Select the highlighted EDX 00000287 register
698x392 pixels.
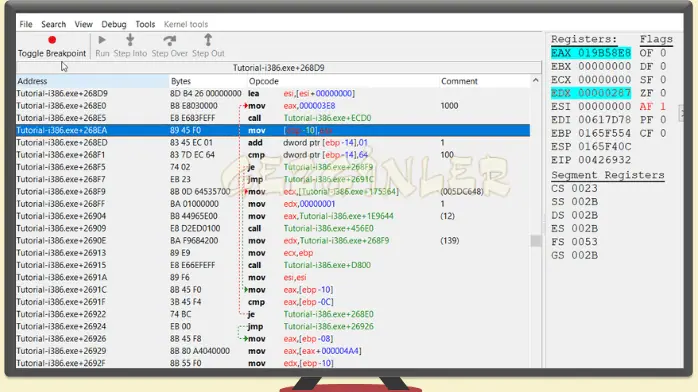591,93
